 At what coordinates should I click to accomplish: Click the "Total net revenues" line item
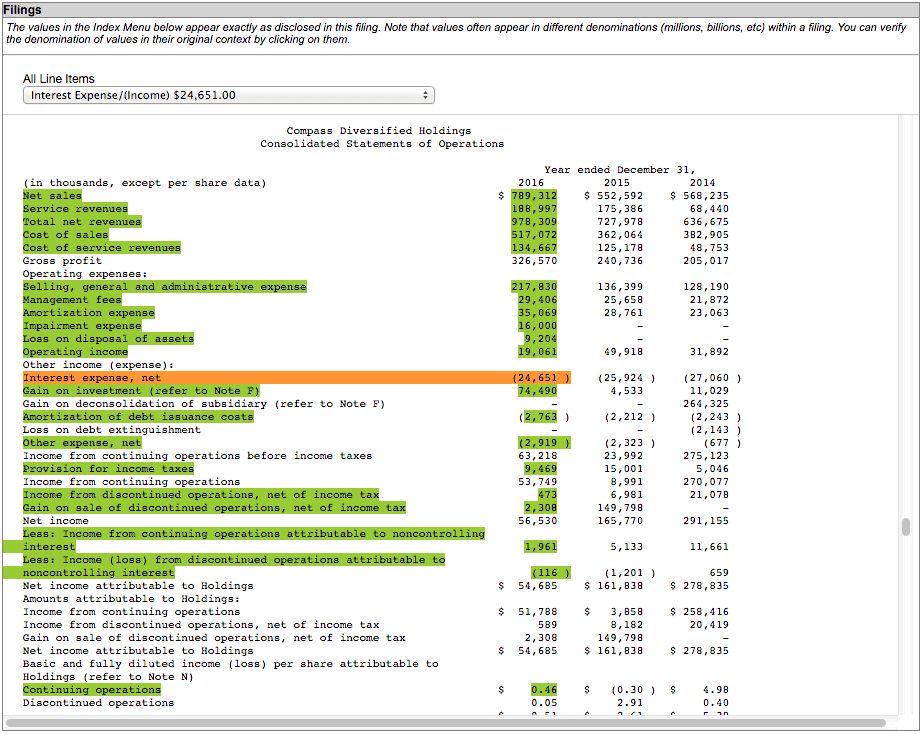tap(82, 222)
